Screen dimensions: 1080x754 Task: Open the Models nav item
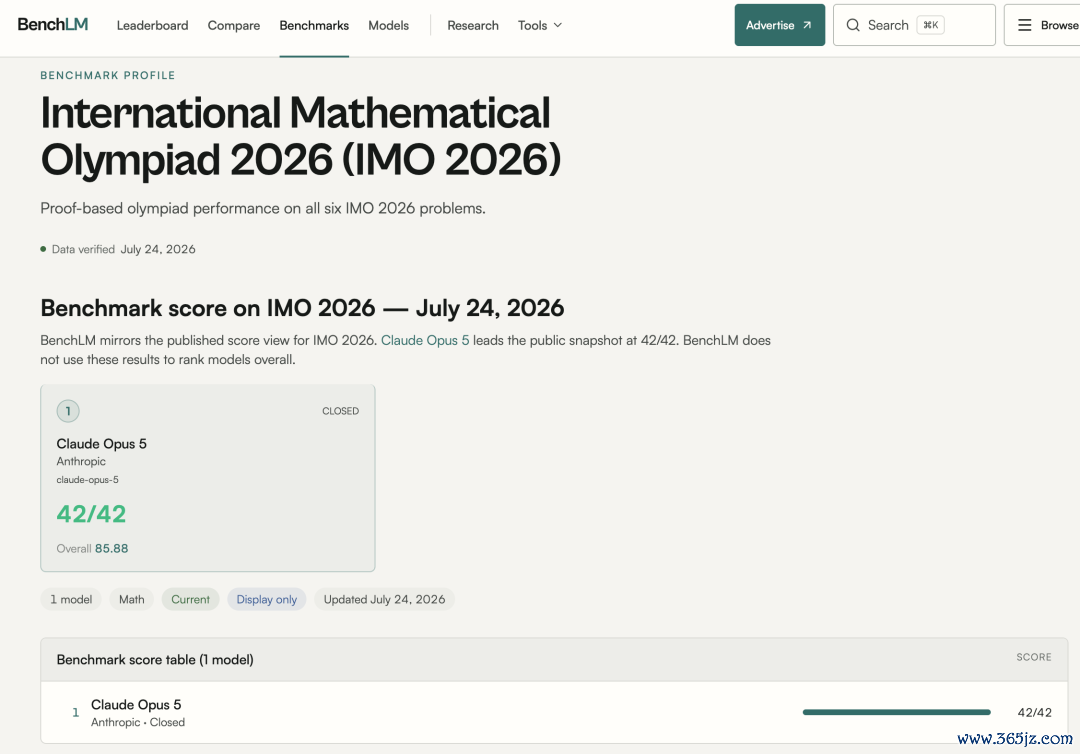tap(388, 25)
